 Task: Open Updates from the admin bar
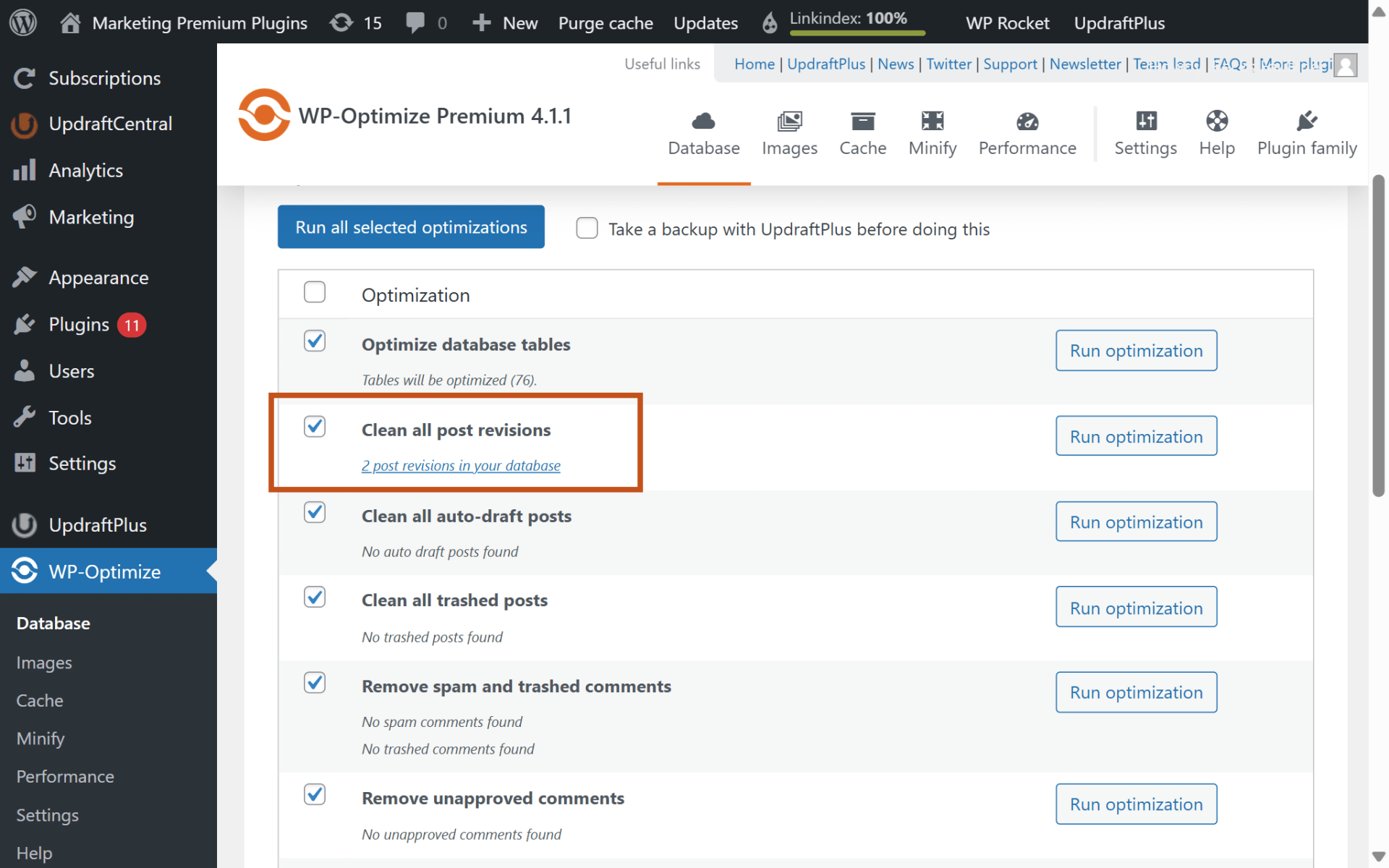[x=705, y=22]
